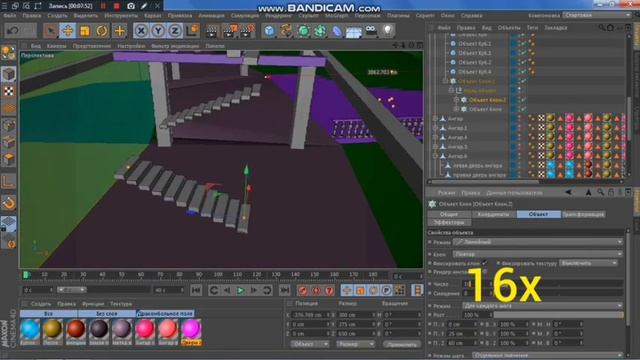Toggle the fix clone checkbox
This screenshot has width=640, height=360.
[484, 263]
